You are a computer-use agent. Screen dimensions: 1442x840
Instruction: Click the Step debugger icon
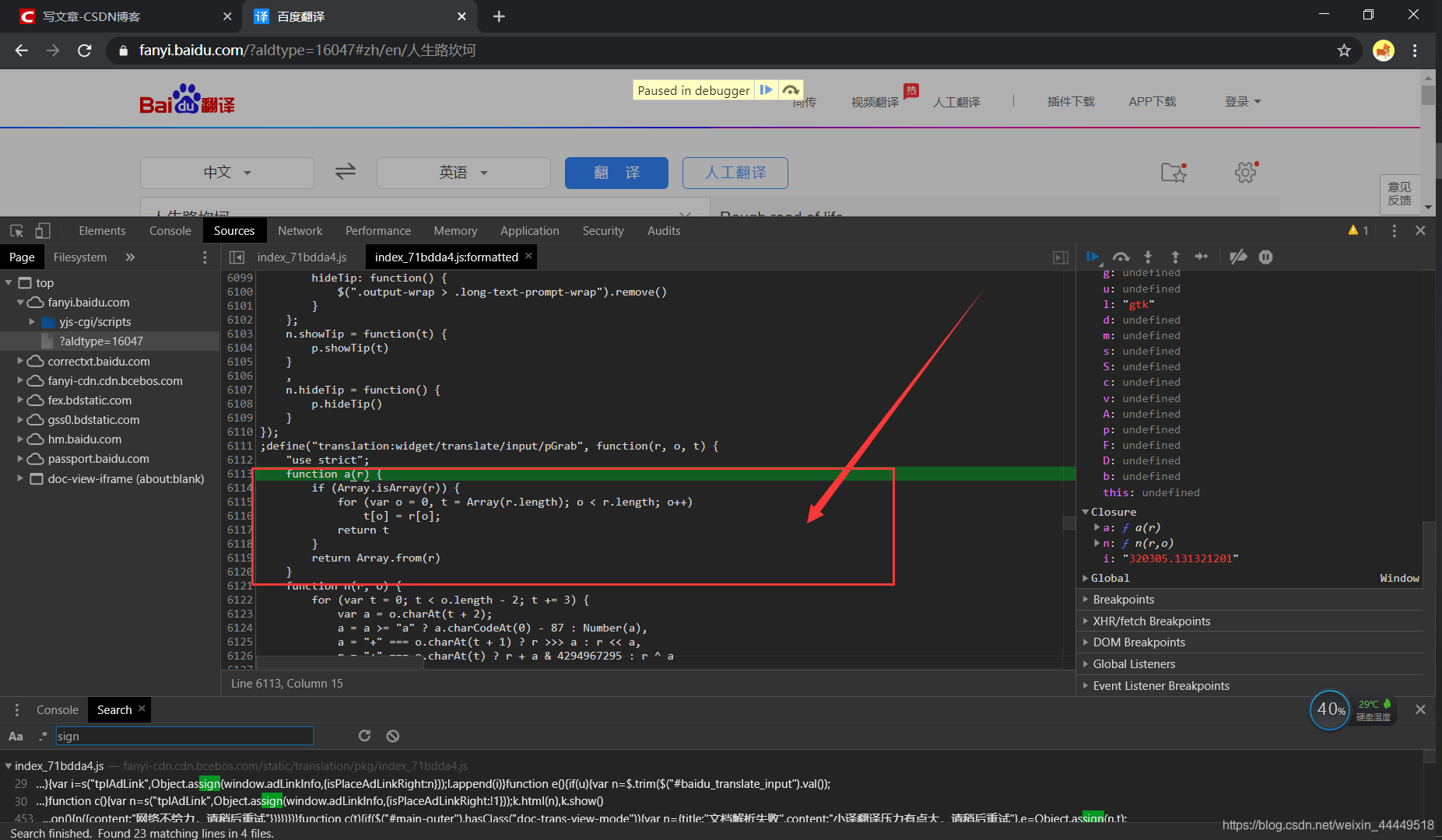(1202, 257)
